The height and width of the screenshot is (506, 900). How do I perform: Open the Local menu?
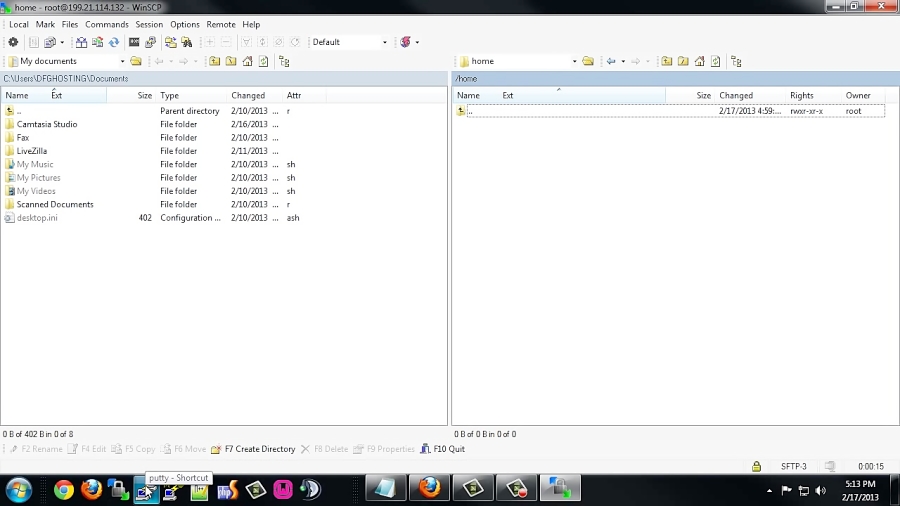coord(18,24)
